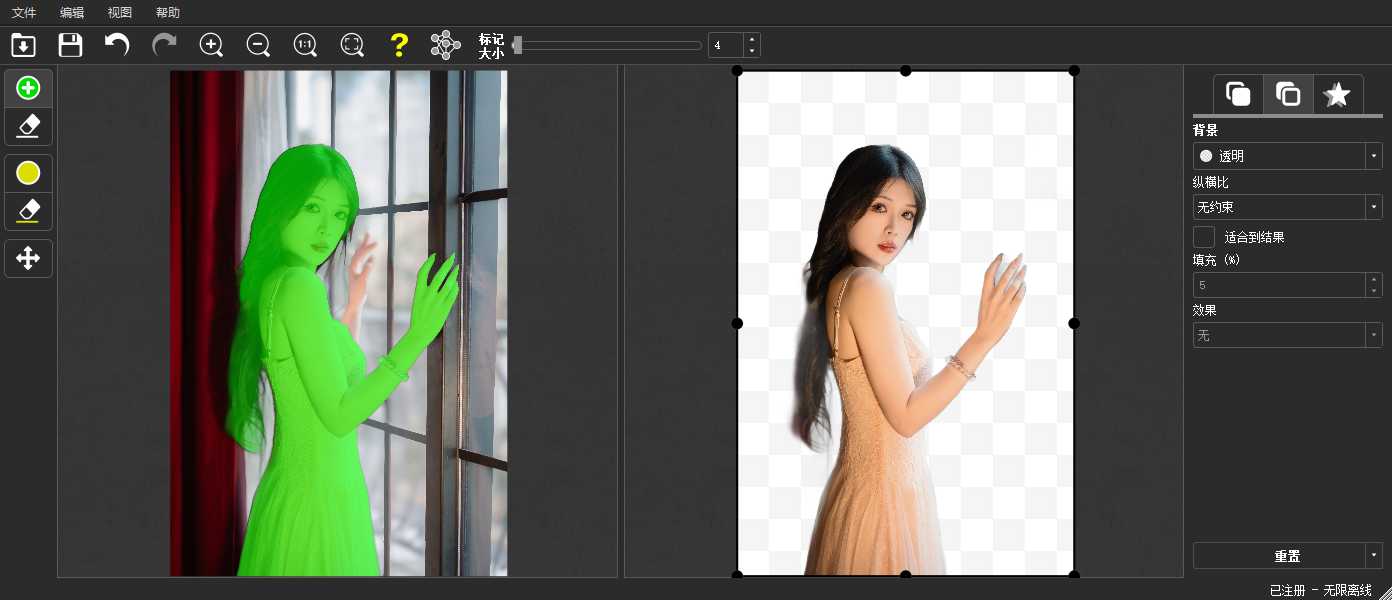
Task: Click the 标记大小 label
Action: tap(491, 45)
